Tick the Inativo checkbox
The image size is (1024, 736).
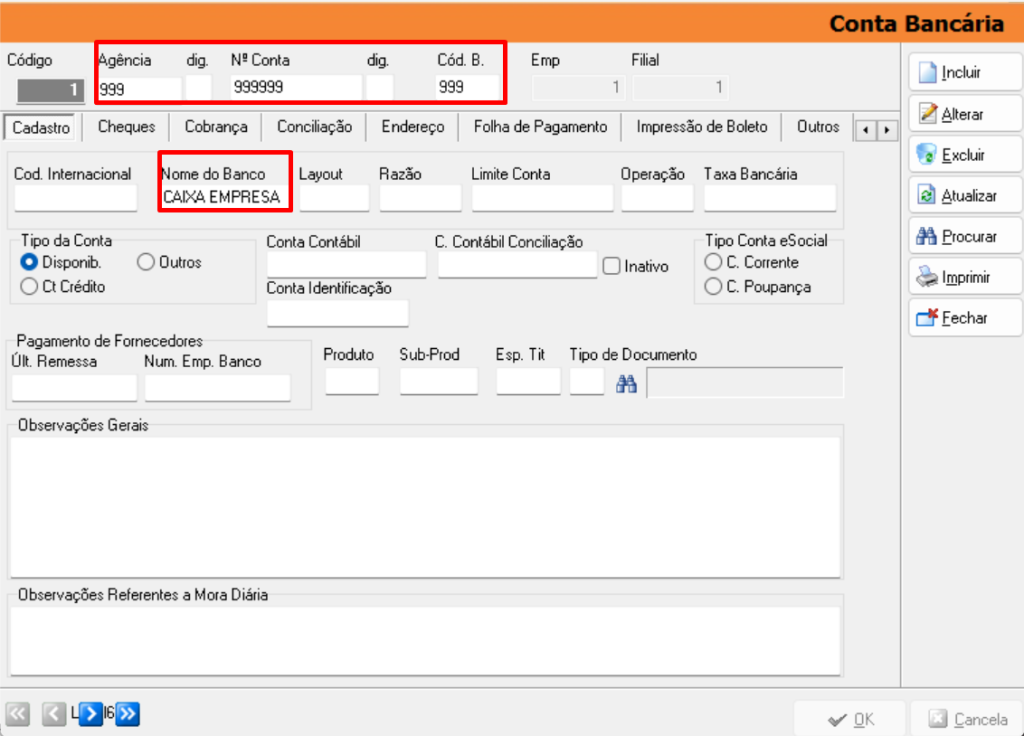612,266
